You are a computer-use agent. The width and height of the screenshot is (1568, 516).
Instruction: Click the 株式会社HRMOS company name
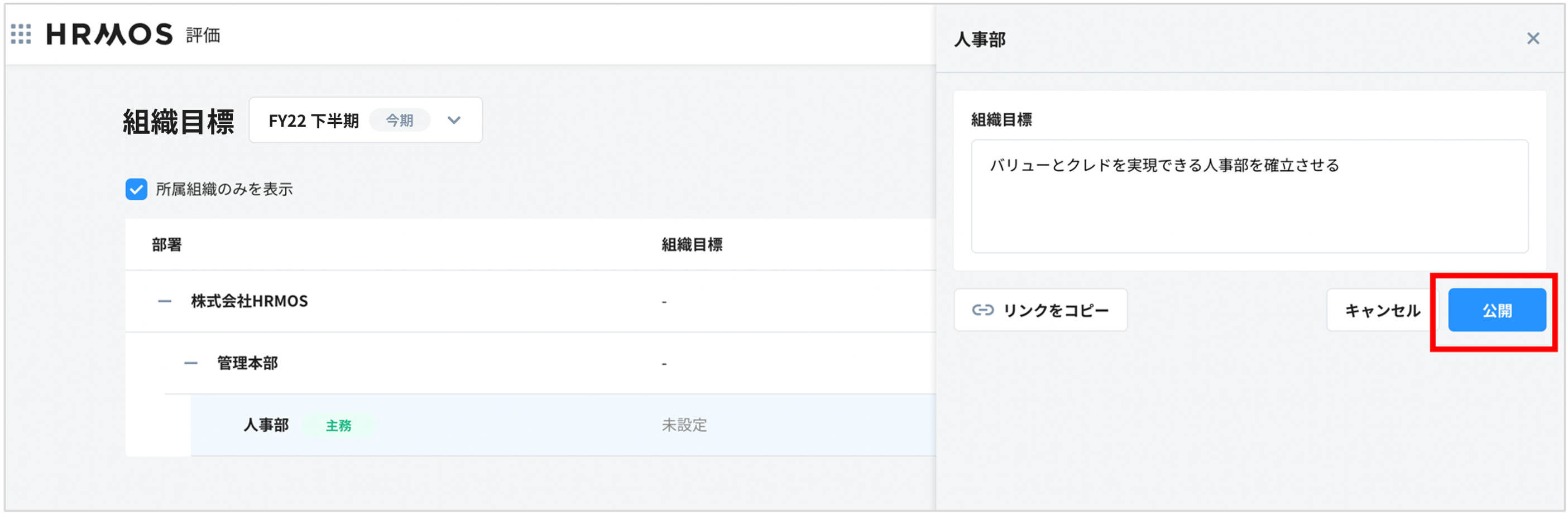(x=250, y=301)
